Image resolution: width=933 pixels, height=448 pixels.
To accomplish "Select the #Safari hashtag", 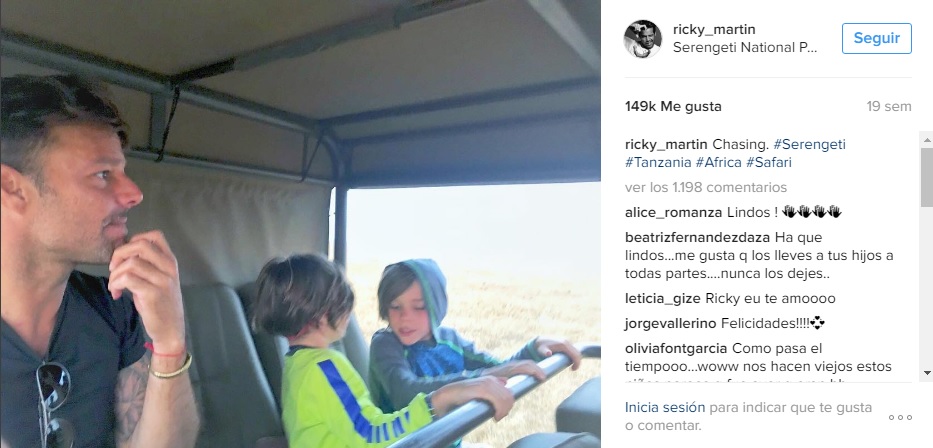I will pyautogui.click(x=769, y=162).
